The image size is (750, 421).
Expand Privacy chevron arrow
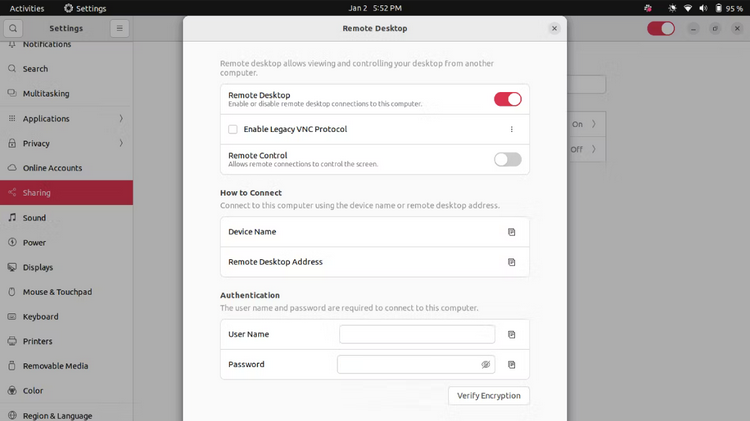tap(121, 143)
